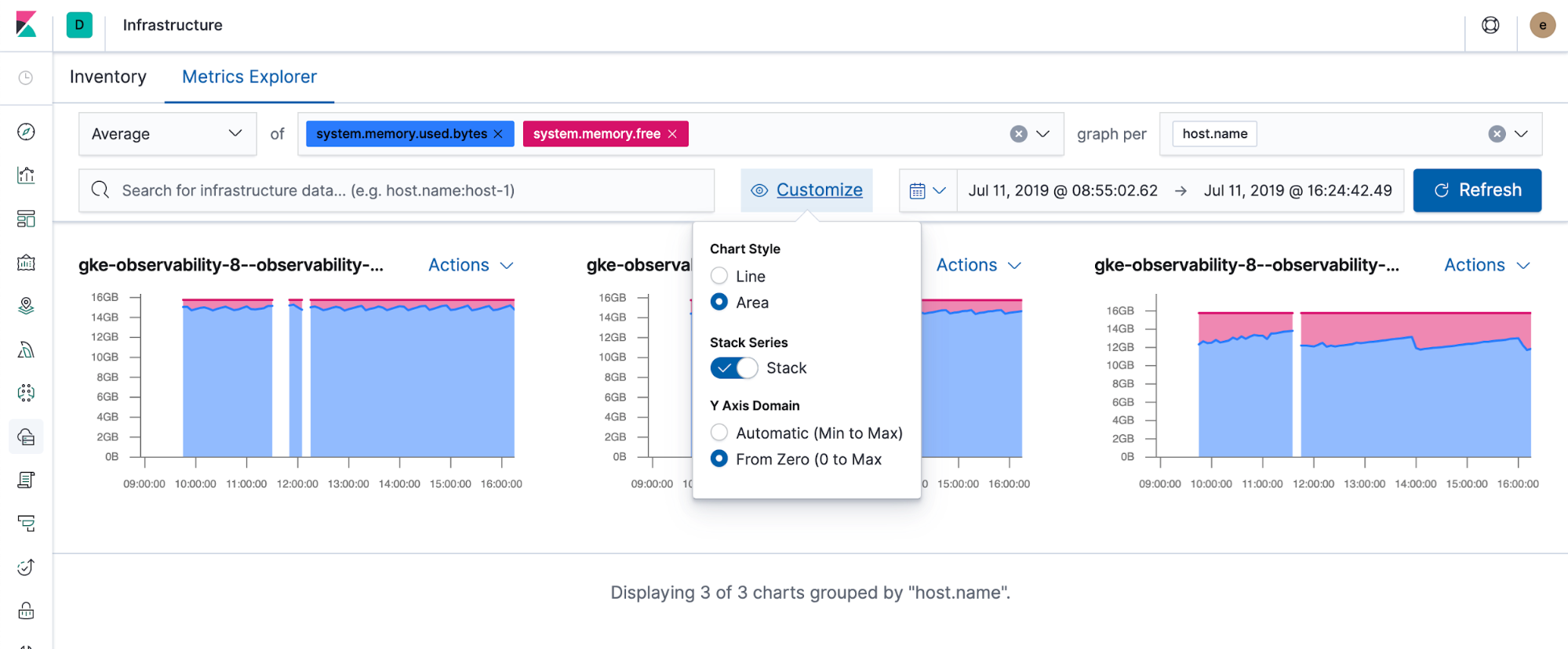Viewport: 1568px width, 649px height.
Task: Expand the metrics selector chevron
Action: pyautogui.click(x=1042, y=134)
